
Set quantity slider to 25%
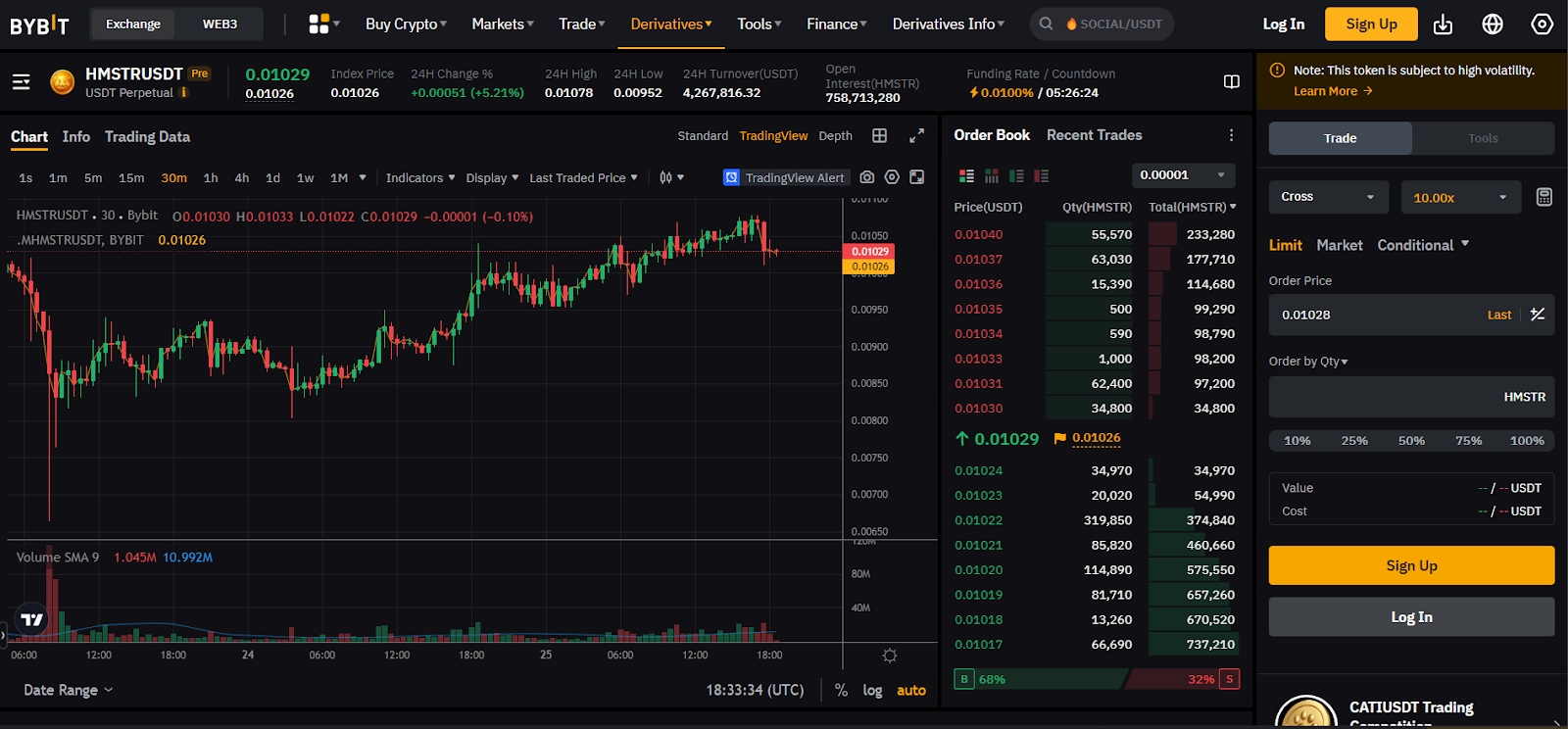coord(1354,441)
